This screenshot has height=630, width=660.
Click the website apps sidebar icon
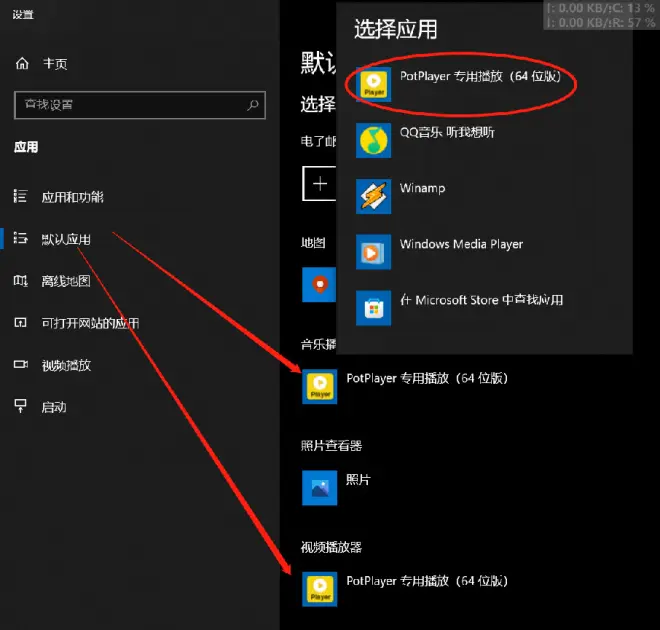[x=20, y=322]
